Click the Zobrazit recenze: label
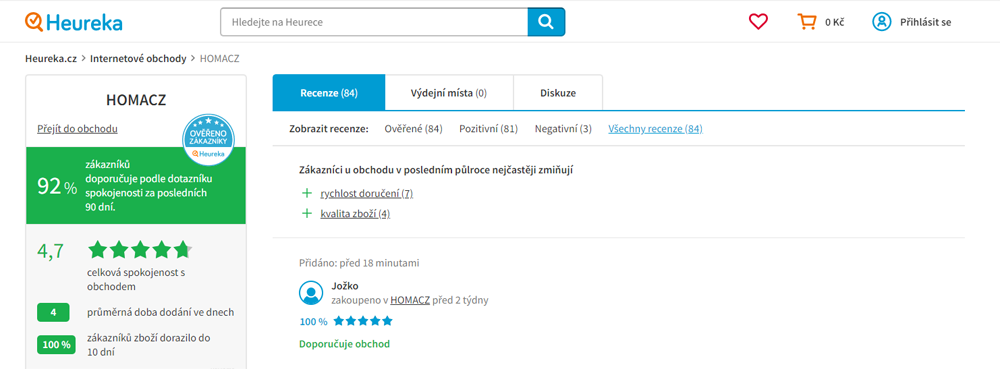Screen dimensions: 1000x369 (329, 129)
